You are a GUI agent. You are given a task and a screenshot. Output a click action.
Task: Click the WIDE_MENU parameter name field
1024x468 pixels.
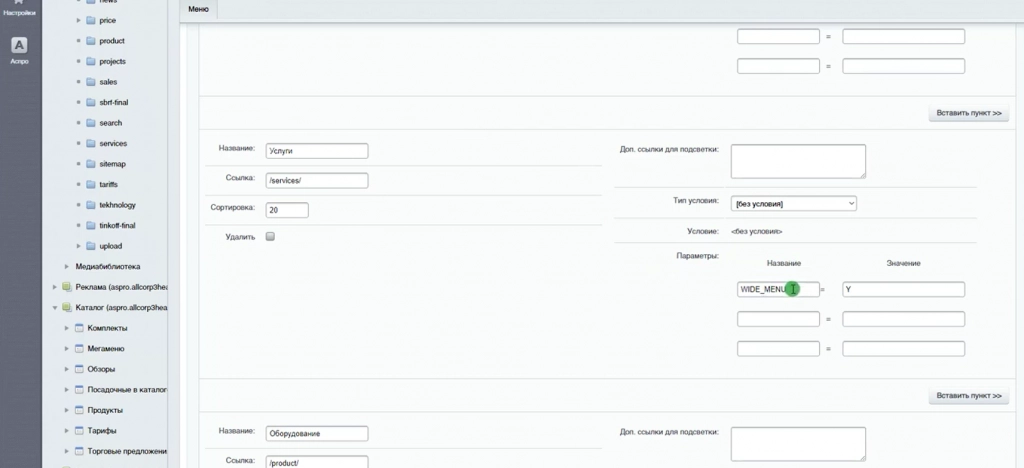click(778, 289)
